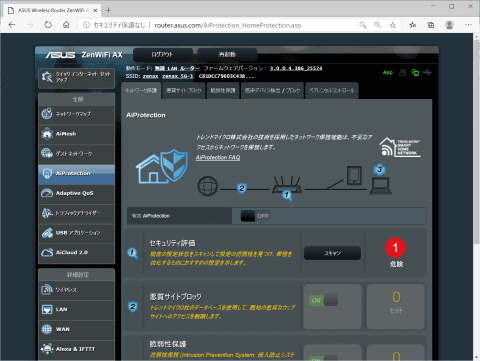Open the browser home page

pyautogui.click(x=66, y=25)
